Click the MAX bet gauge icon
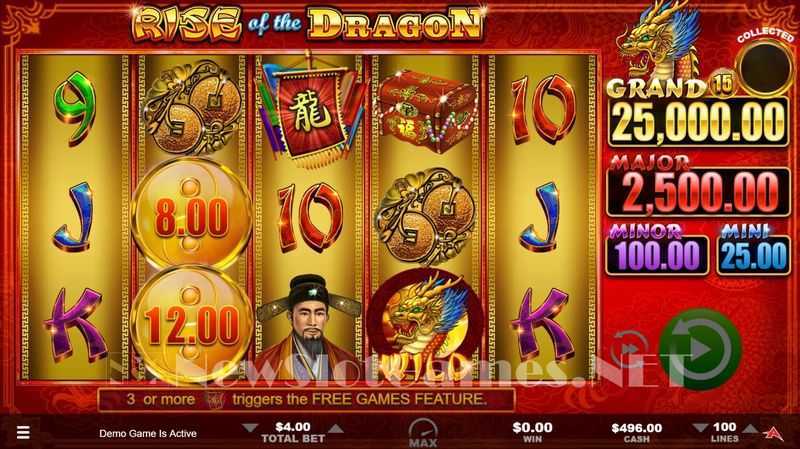Viewport: 800px width, 449px height. click(x=423, y=433)
